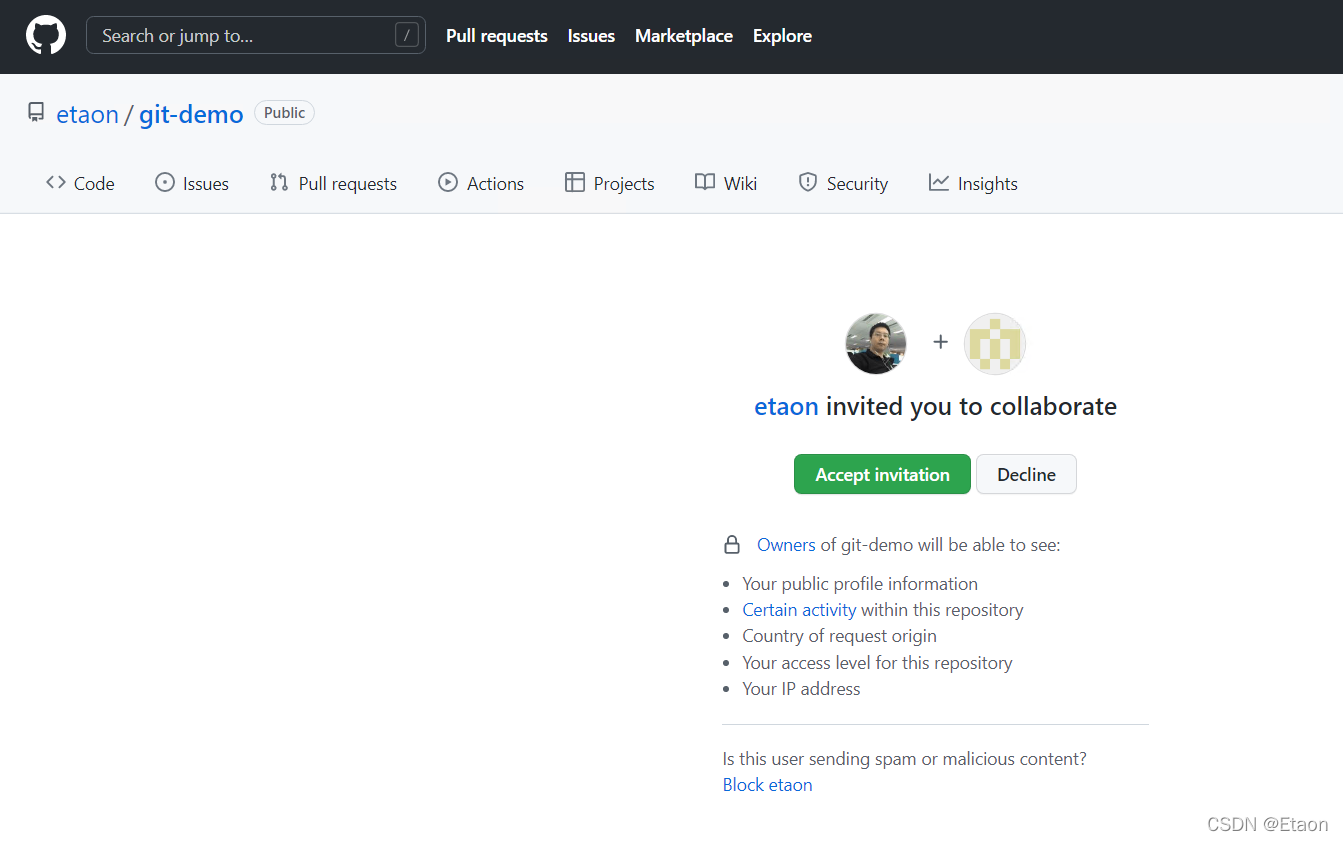Open the Security tab
The height and width of the screenshot is (841, 1343).
[x=843, y=183]
